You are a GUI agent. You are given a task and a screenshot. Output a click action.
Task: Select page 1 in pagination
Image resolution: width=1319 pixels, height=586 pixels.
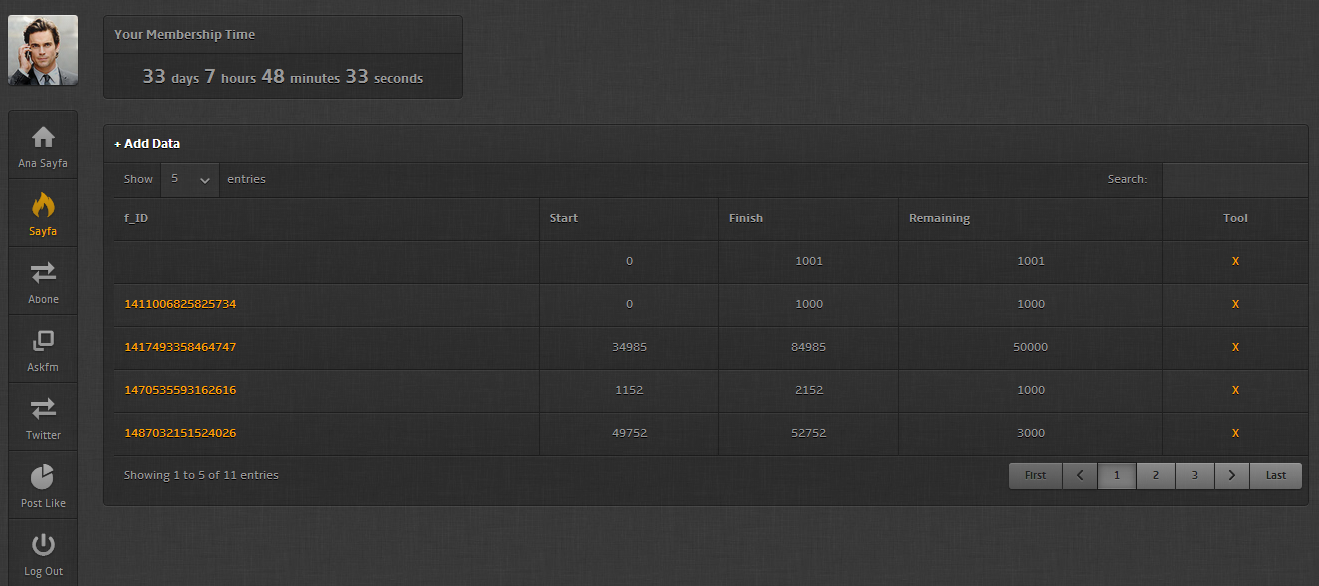tap(1116, 475)
